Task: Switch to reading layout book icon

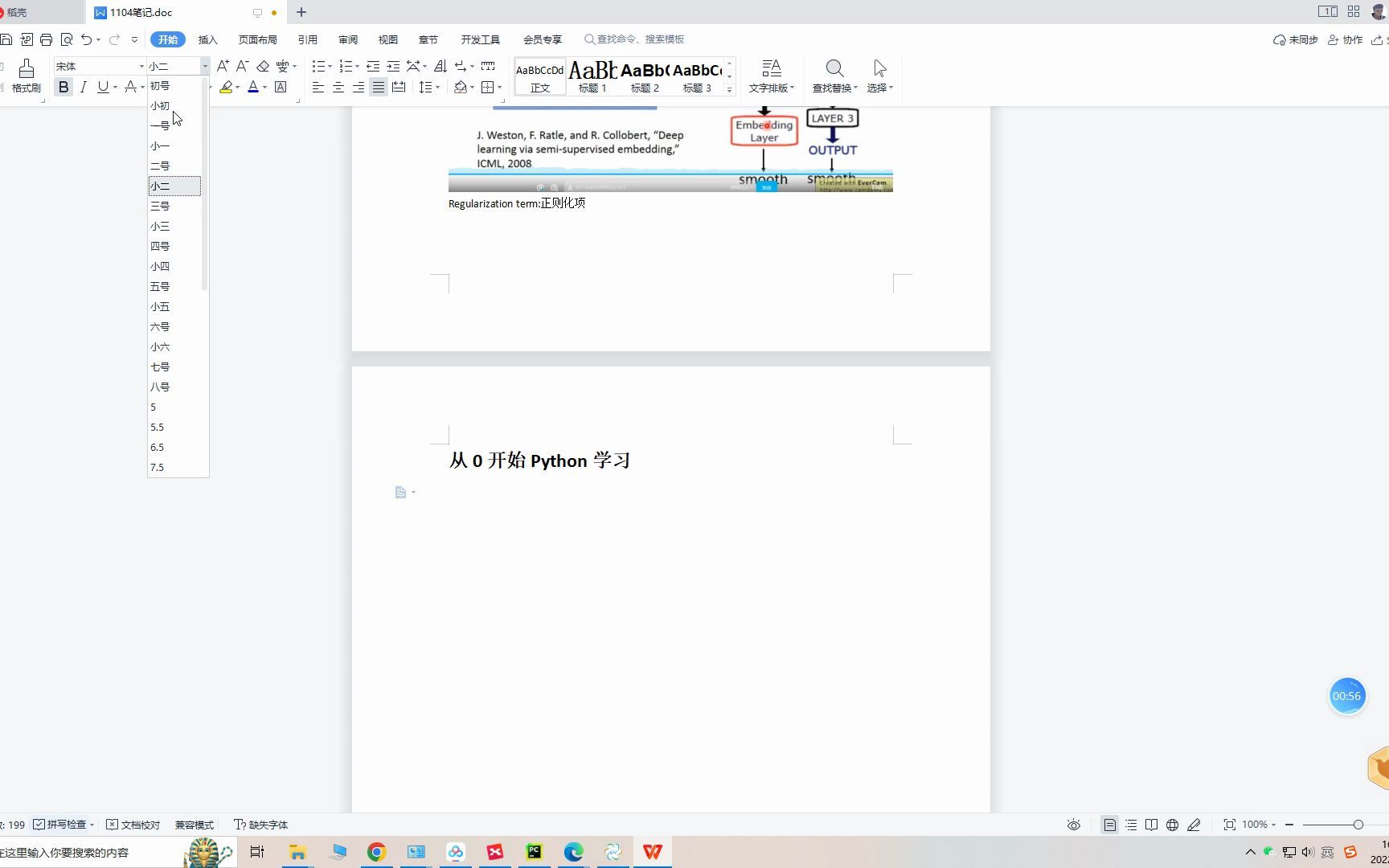Action: click(x=1152, y=825)
